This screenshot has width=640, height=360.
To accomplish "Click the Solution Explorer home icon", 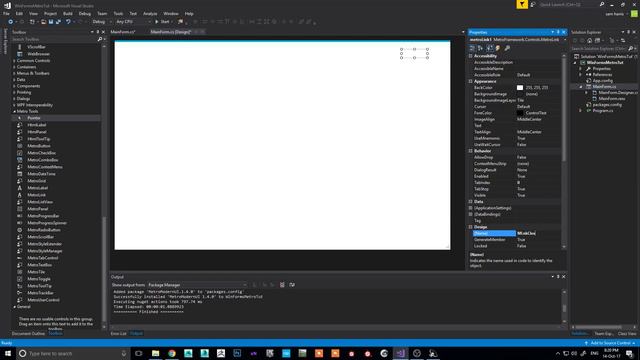I will (589, 40).
